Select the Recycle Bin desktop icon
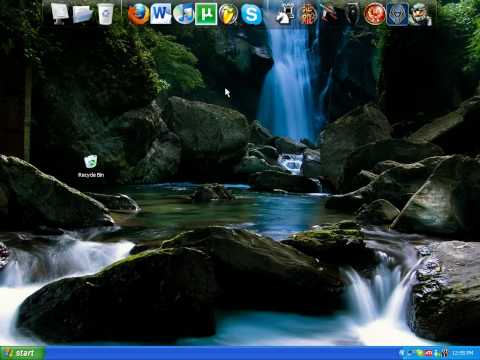This screenshot has height=360, width=480. point(91,162)
